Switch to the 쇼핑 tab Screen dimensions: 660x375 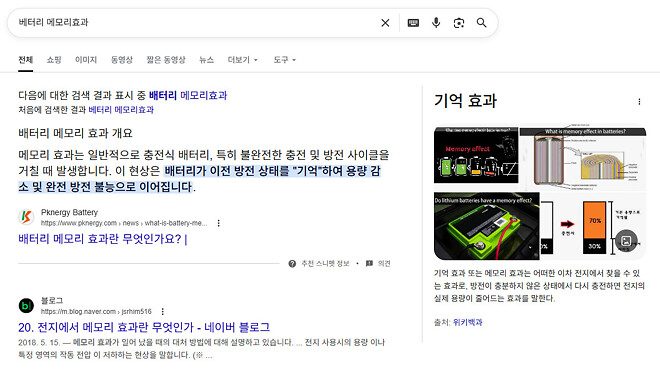[x=54, y=60]
